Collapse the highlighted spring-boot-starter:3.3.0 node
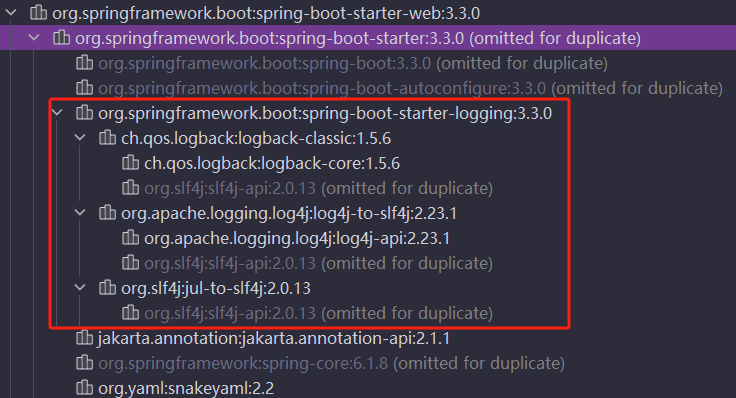The width and height of the screenshot is (736, 398). click(x=34, y=38)
